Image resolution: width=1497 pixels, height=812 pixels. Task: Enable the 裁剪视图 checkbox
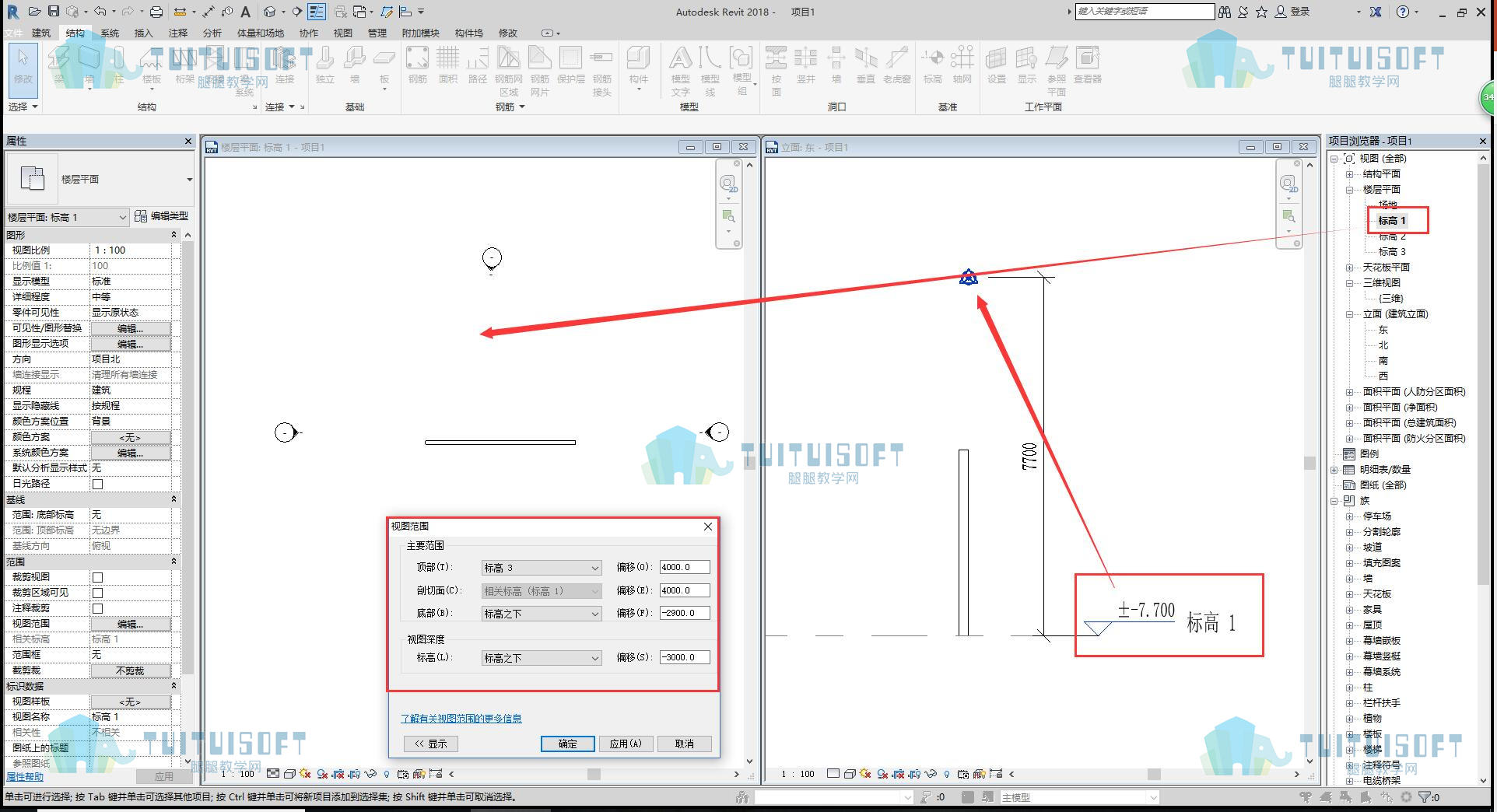click(x=98, y=577)
